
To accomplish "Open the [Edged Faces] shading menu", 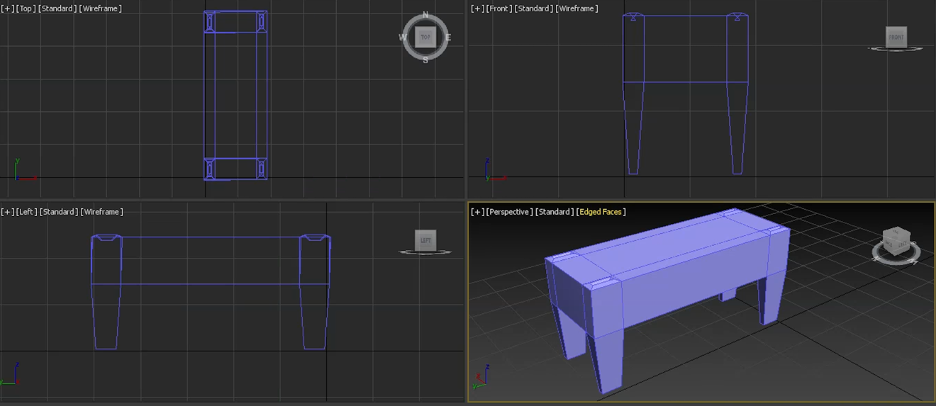I will coord(601,212).
